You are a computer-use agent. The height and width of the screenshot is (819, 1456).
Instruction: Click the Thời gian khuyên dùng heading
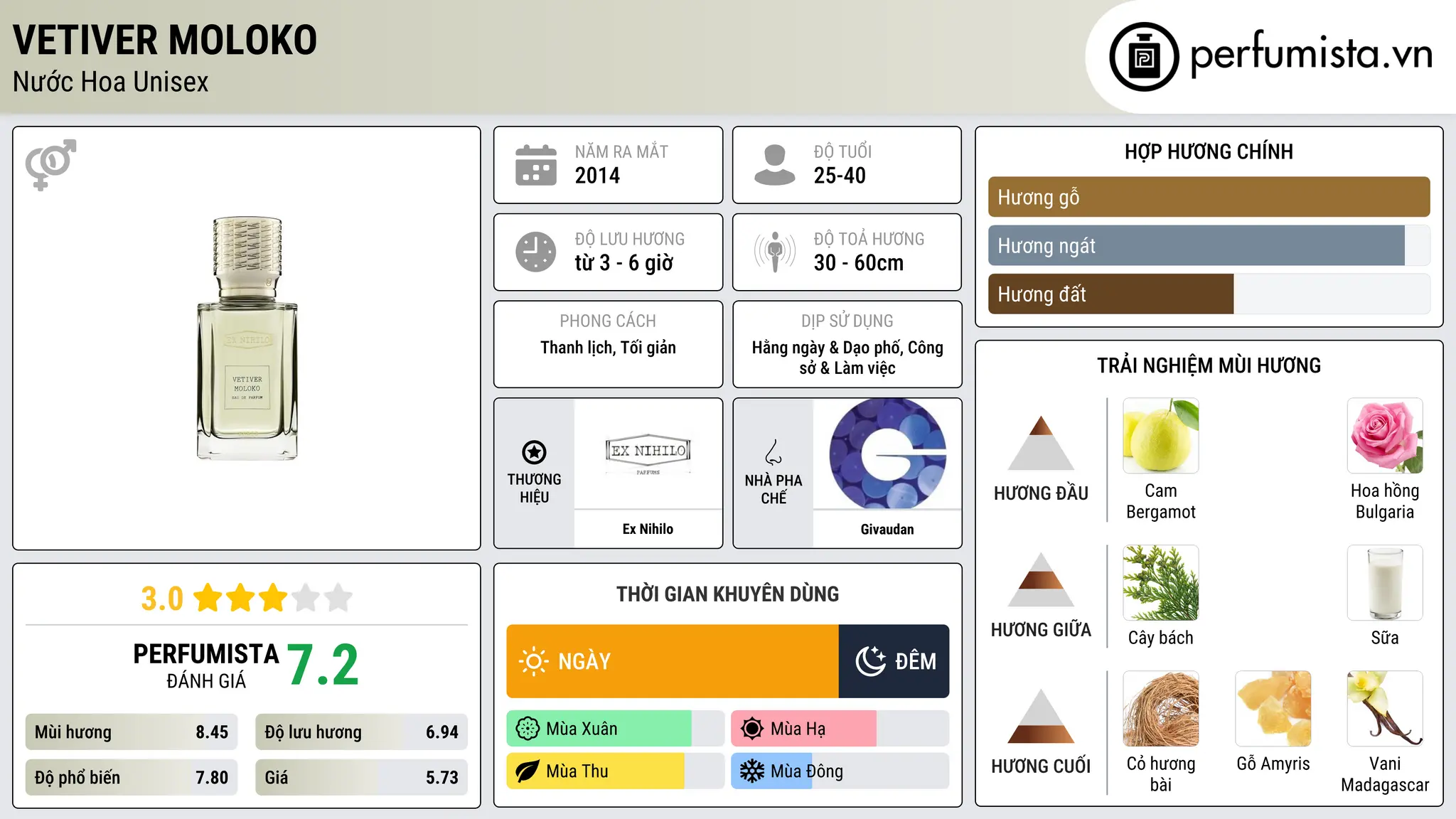pyautogui.click(x=727, y=594)
